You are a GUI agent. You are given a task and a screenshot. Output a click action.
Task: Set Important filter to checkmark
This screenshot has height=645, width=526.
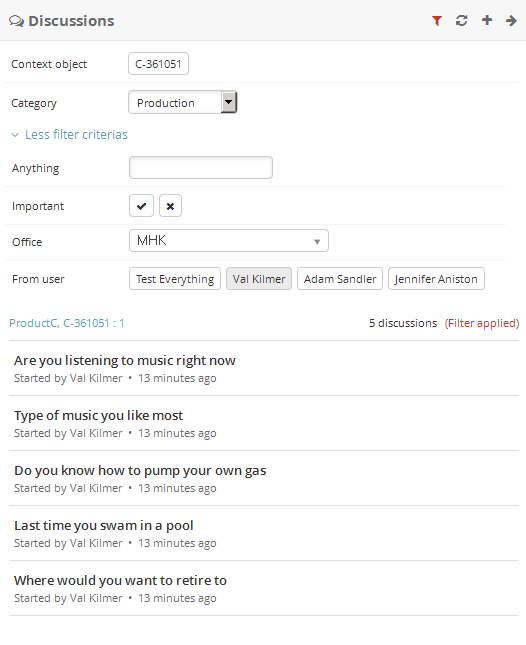click(x=141, y=206)
